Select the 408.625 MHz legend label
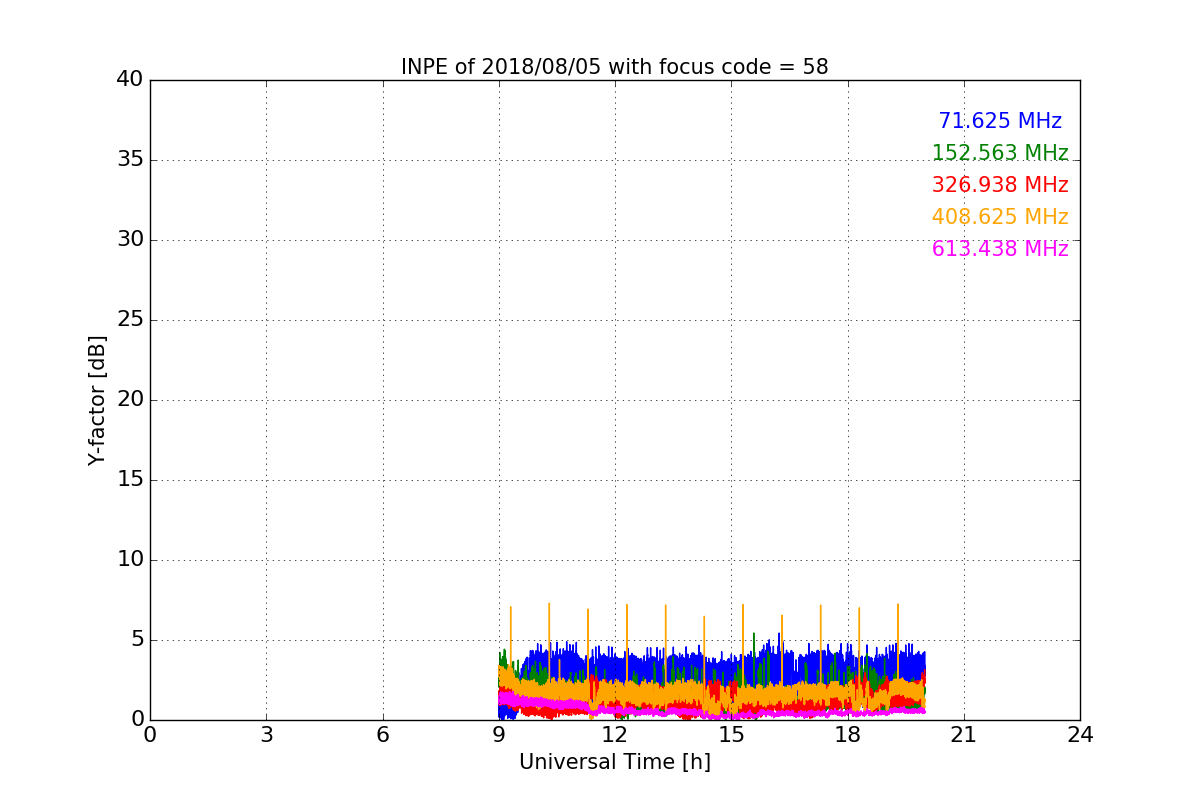Image resolution: width=1200 pixels, height=800 pixels. pos(1000,217)
